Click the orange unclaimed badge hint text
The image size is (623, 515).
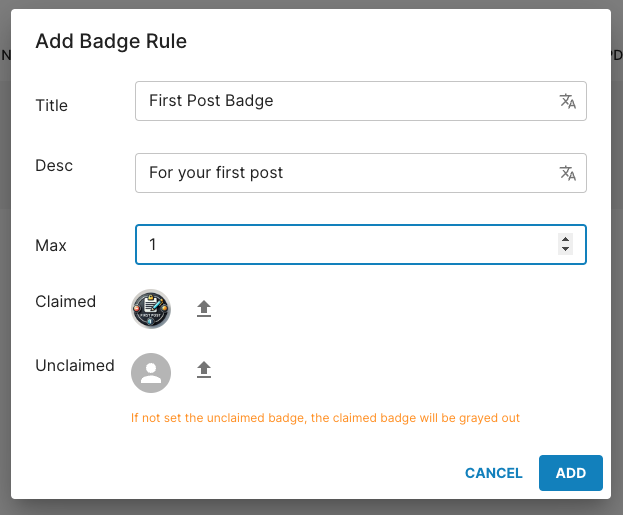325,417
